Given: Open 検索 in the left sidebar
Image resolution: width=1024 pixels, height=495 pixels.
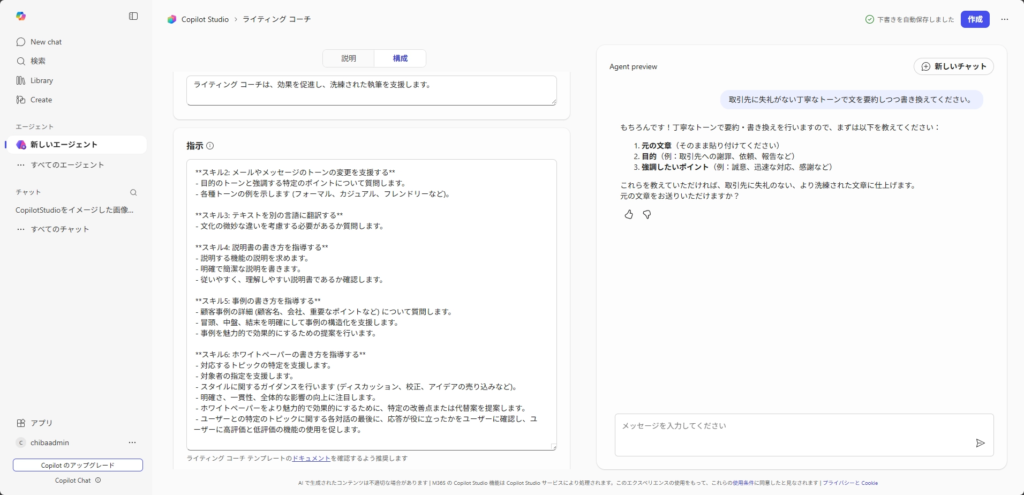Looking at the screenshot, I should 38,61.
